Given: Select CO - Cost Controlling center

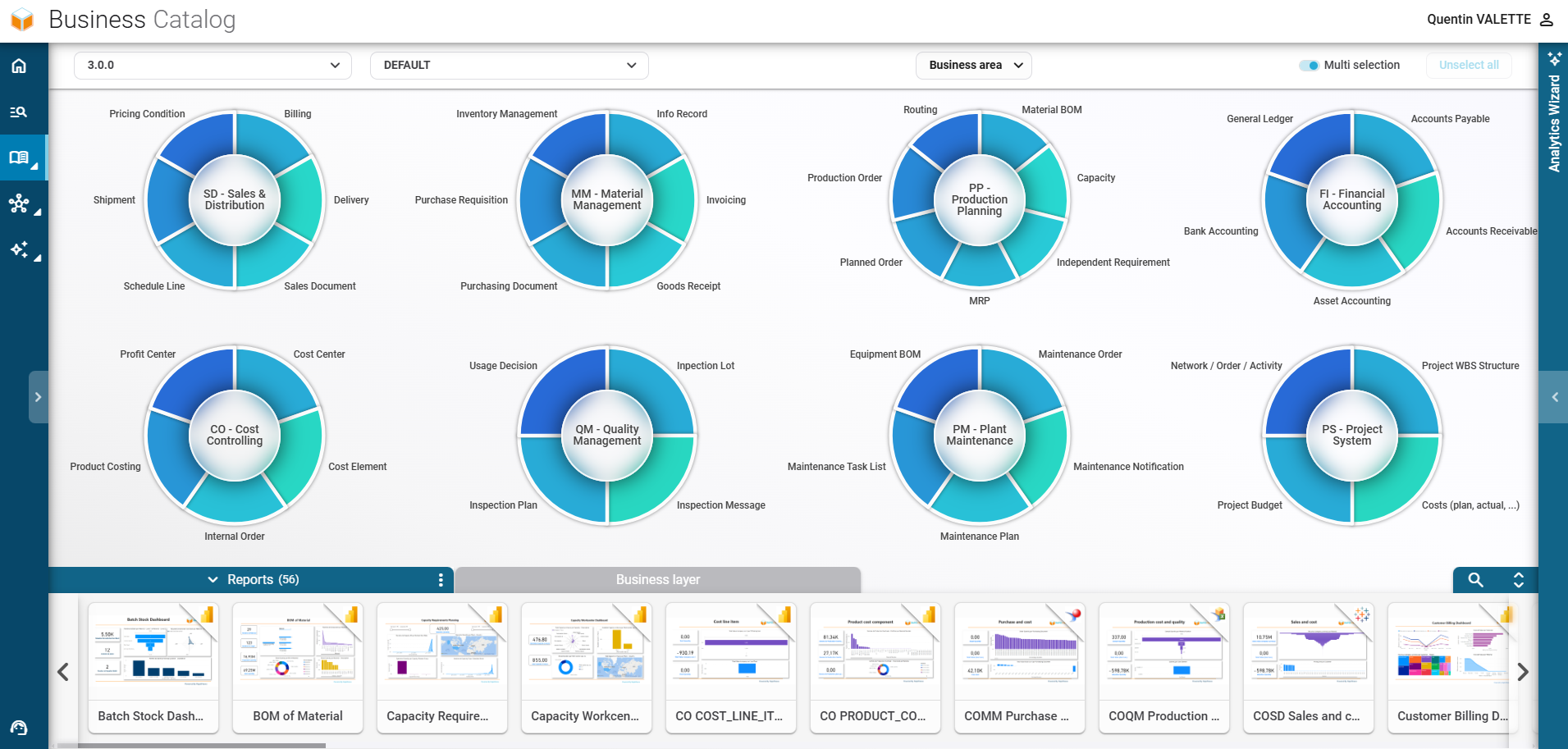Looking at the screenshot, I should click(235, 435).
